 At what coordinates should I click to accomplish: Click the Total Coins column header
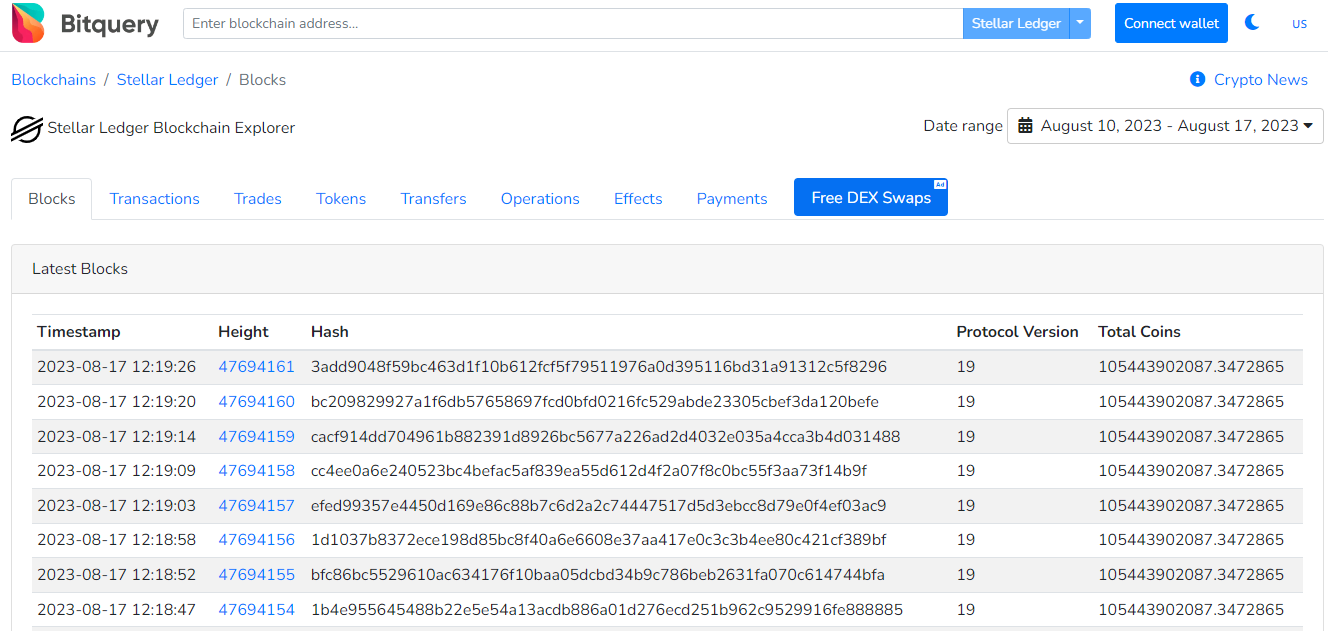click(1139, 332)
